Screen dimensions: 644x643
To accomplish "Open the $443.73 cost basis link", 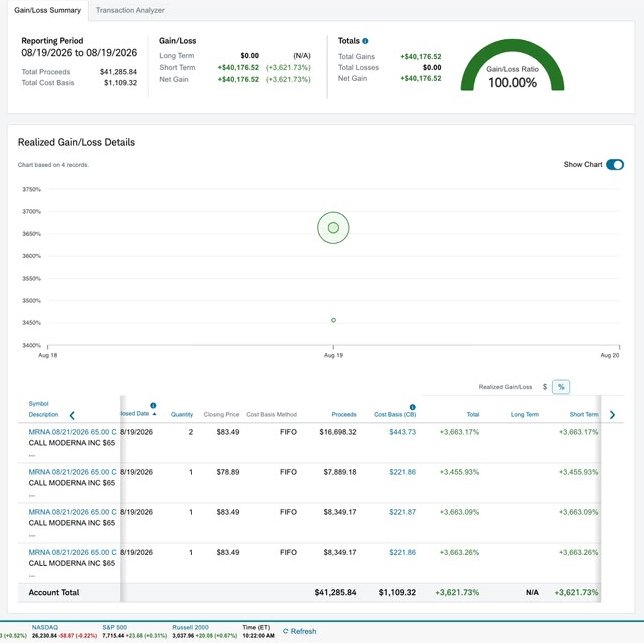I will (402, 432).
